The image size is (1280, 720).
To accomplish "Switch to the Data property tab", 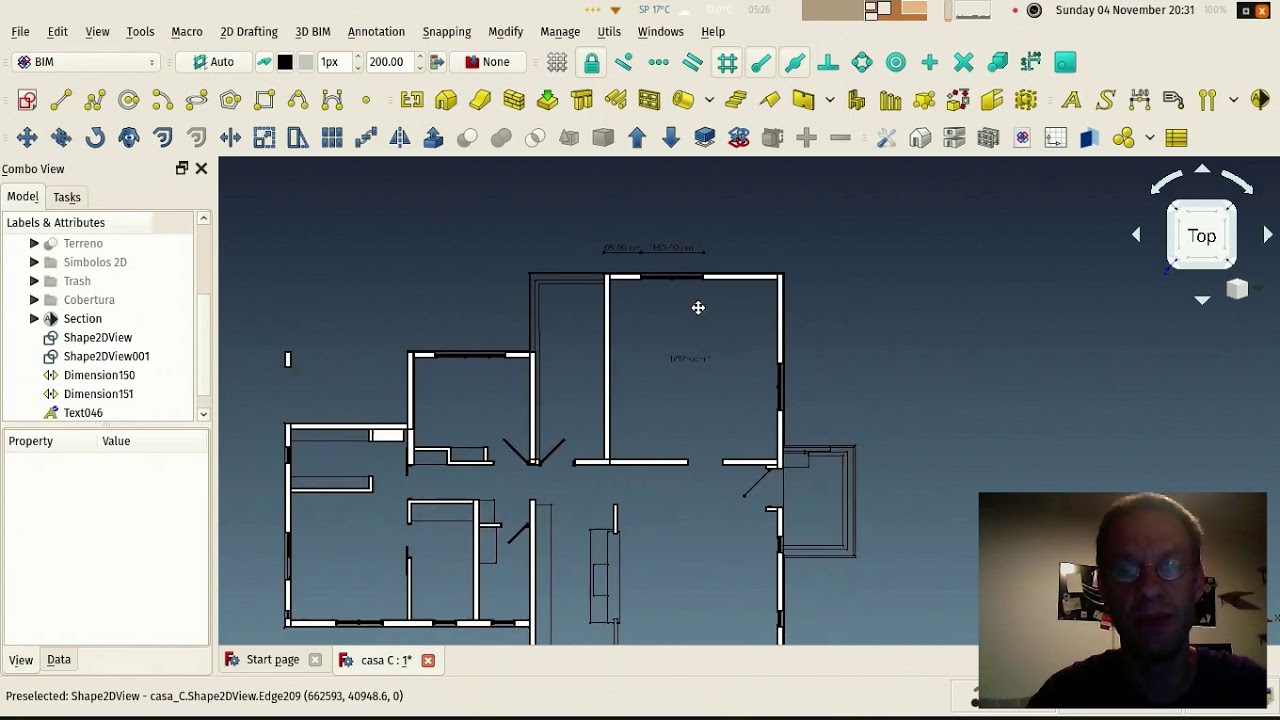I will 59,660.
